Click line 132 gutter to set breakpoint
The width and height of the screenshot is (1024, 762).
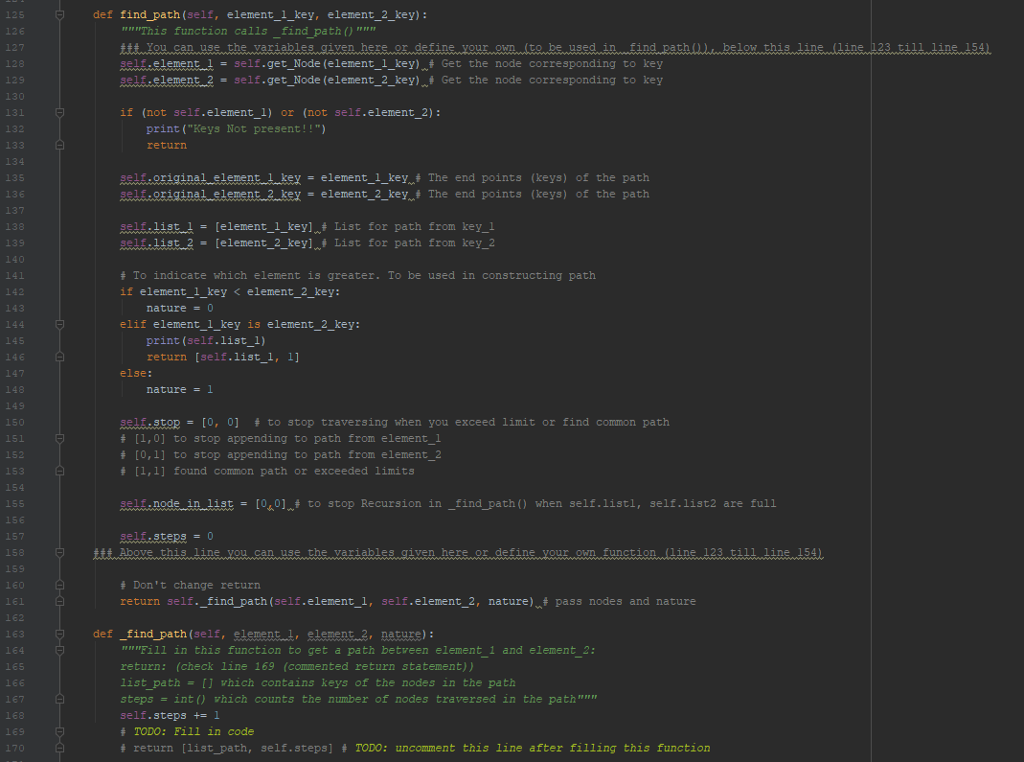coord(38,128)
